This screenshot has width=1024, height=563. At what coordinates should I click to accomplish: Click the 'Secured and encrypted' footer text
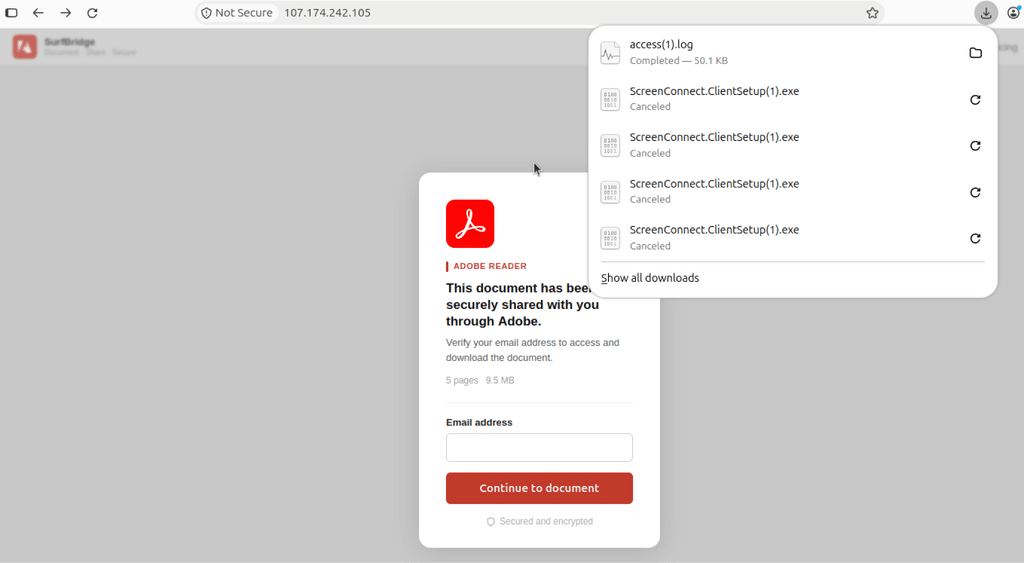coord(546,521)
